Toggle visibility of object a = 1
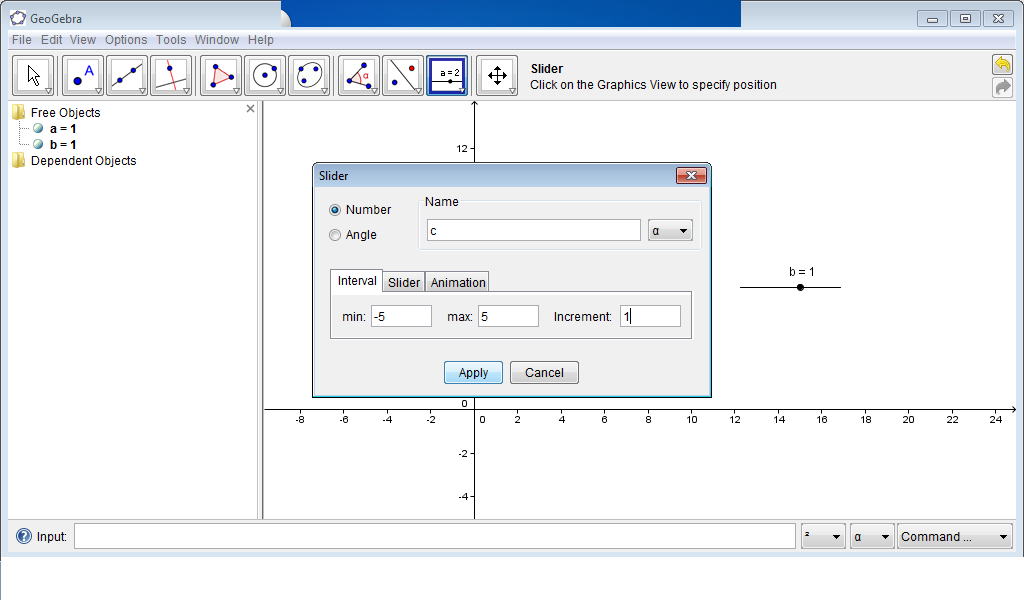The height and width of the screenshot is (600, 1024). [x=39, y=129]
